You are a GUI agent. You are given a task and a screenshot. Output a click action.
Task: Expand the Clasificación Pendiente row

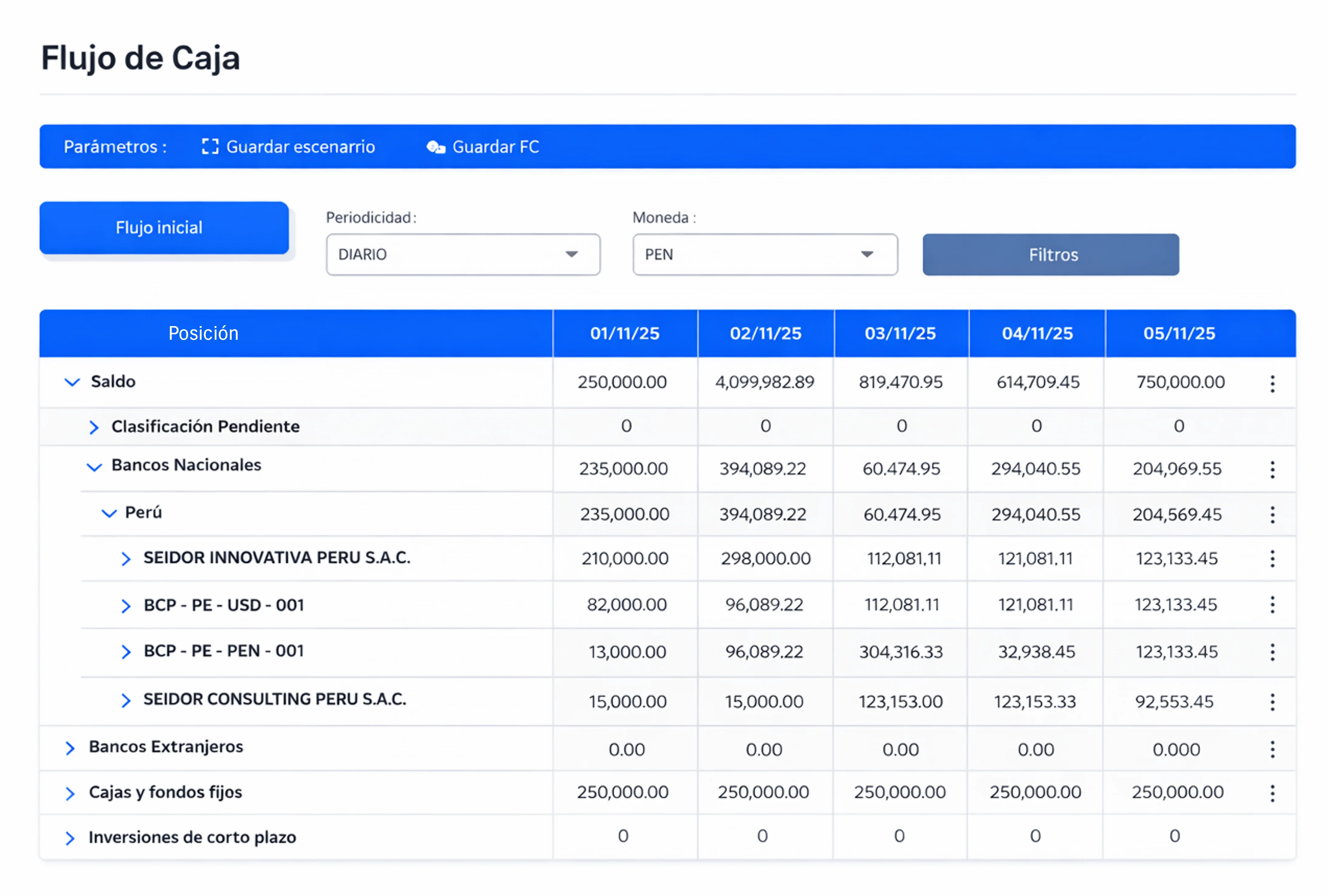coord(94,427)
